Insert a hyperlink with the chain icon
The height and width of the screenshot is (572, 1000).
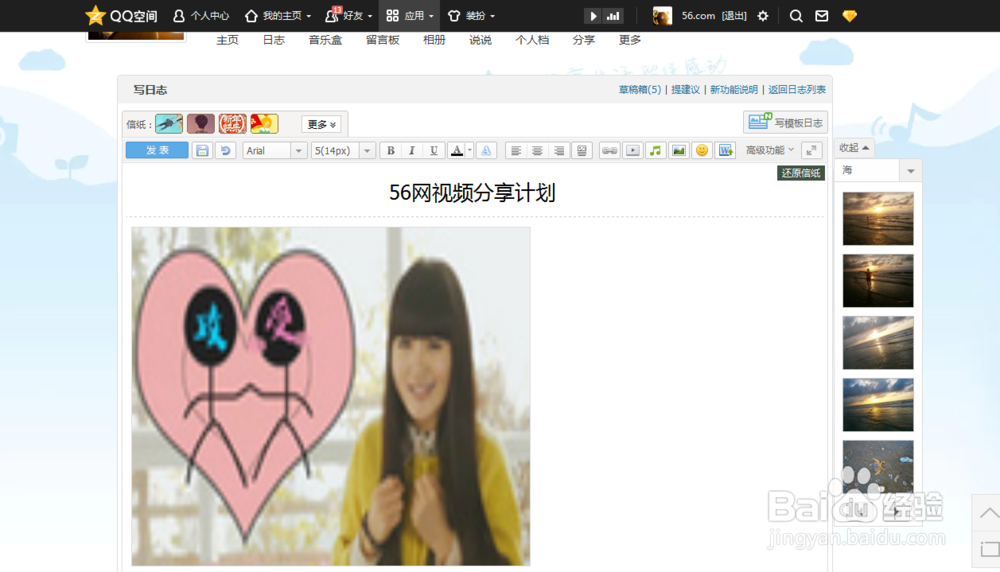(610, 150)
